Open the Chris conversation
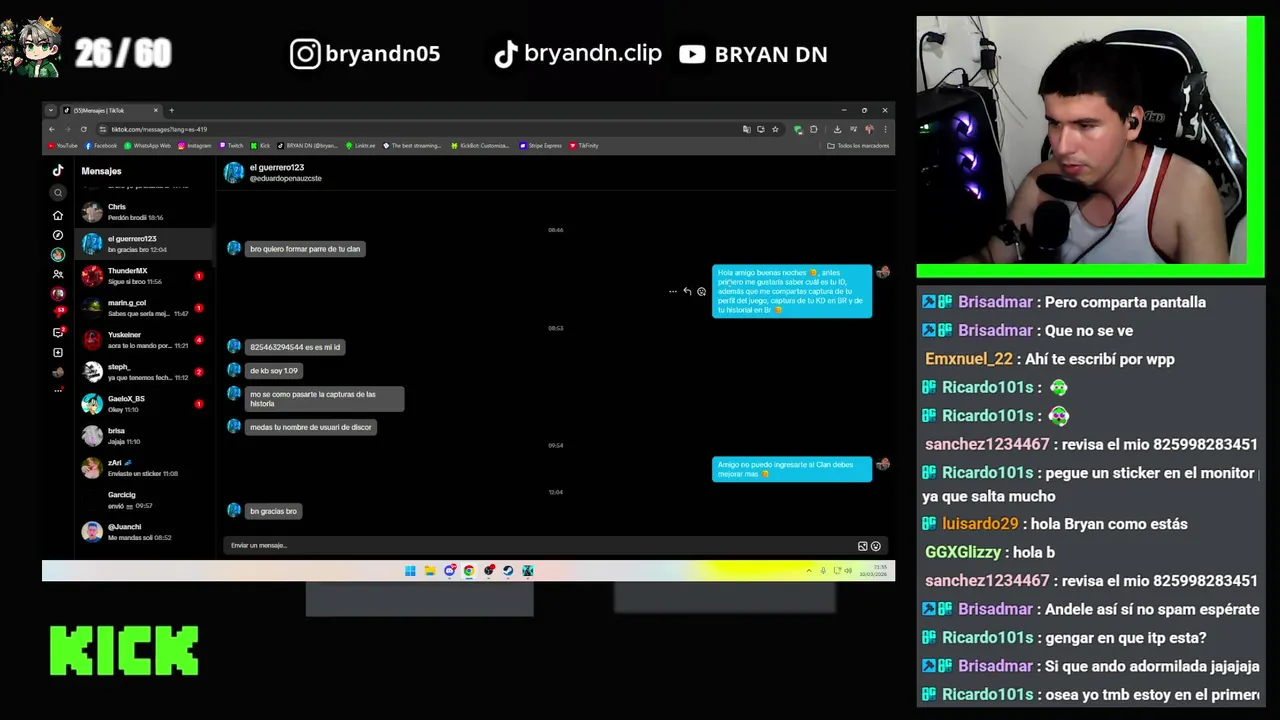 pos(145,212)
